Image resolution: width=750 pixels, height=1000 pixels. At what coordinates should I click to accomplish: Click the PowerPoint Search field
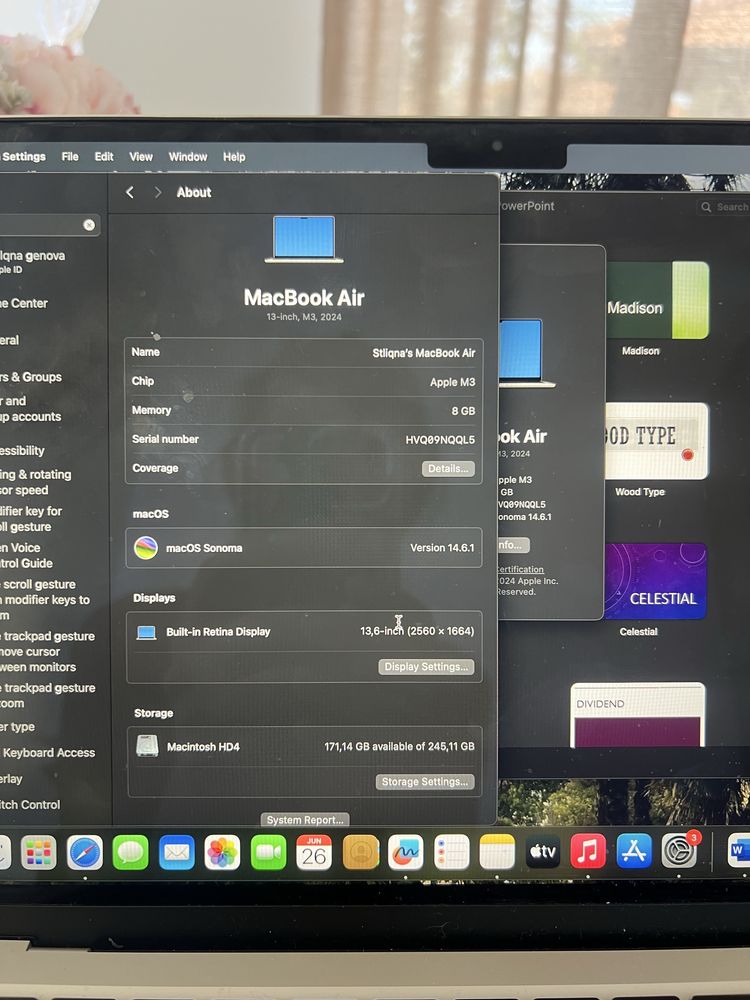tap(724, 207)
